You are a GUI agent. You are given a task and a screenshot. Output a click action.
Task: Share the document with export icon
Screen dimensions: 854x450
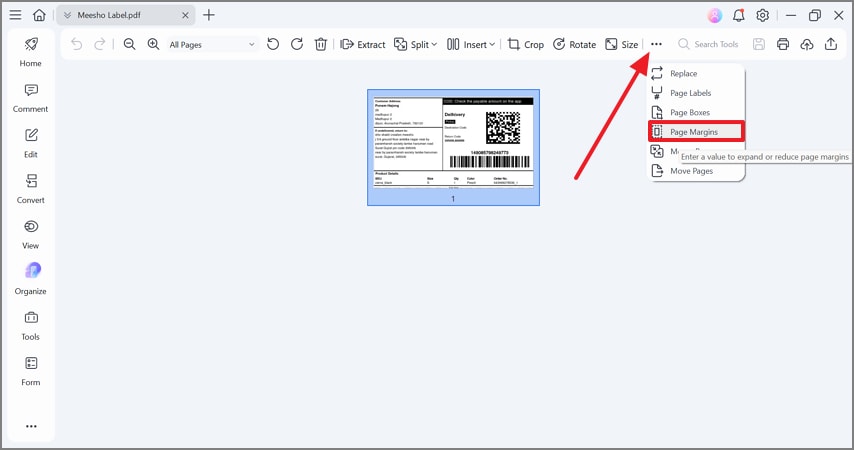pyautogui.click(x=831, y=44)
